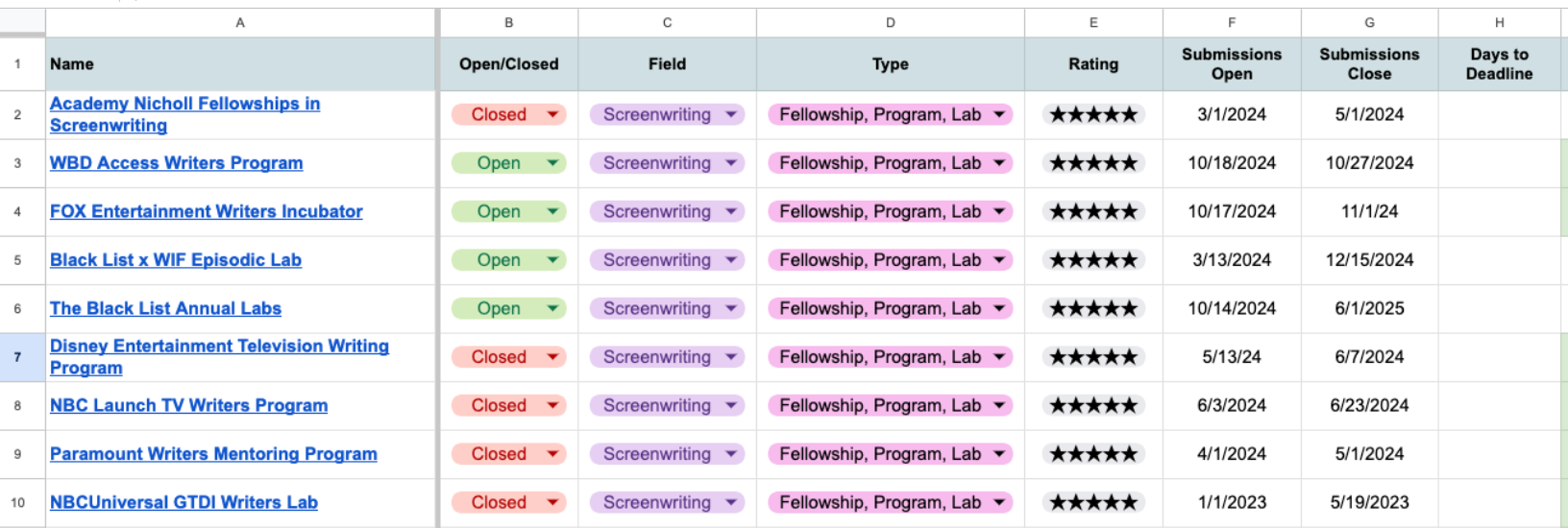This screenshot has width=1568, height=528.
Task: Click the select-all corner box of the sheet
Action: [22, 22]
